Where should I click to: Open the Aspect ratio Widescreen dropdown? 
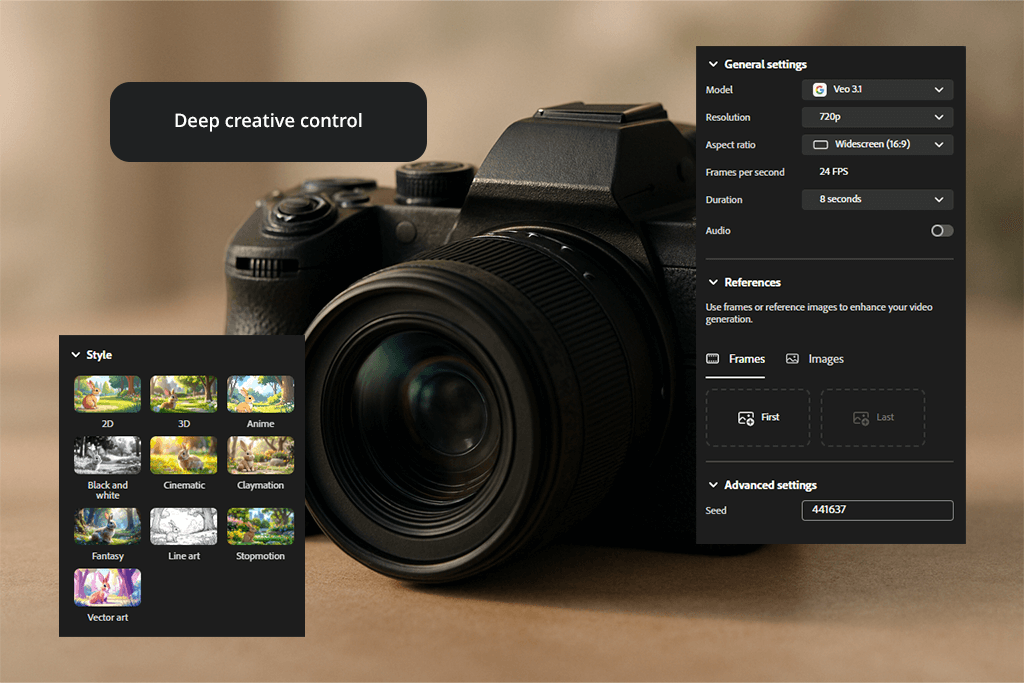coord(877,144)
